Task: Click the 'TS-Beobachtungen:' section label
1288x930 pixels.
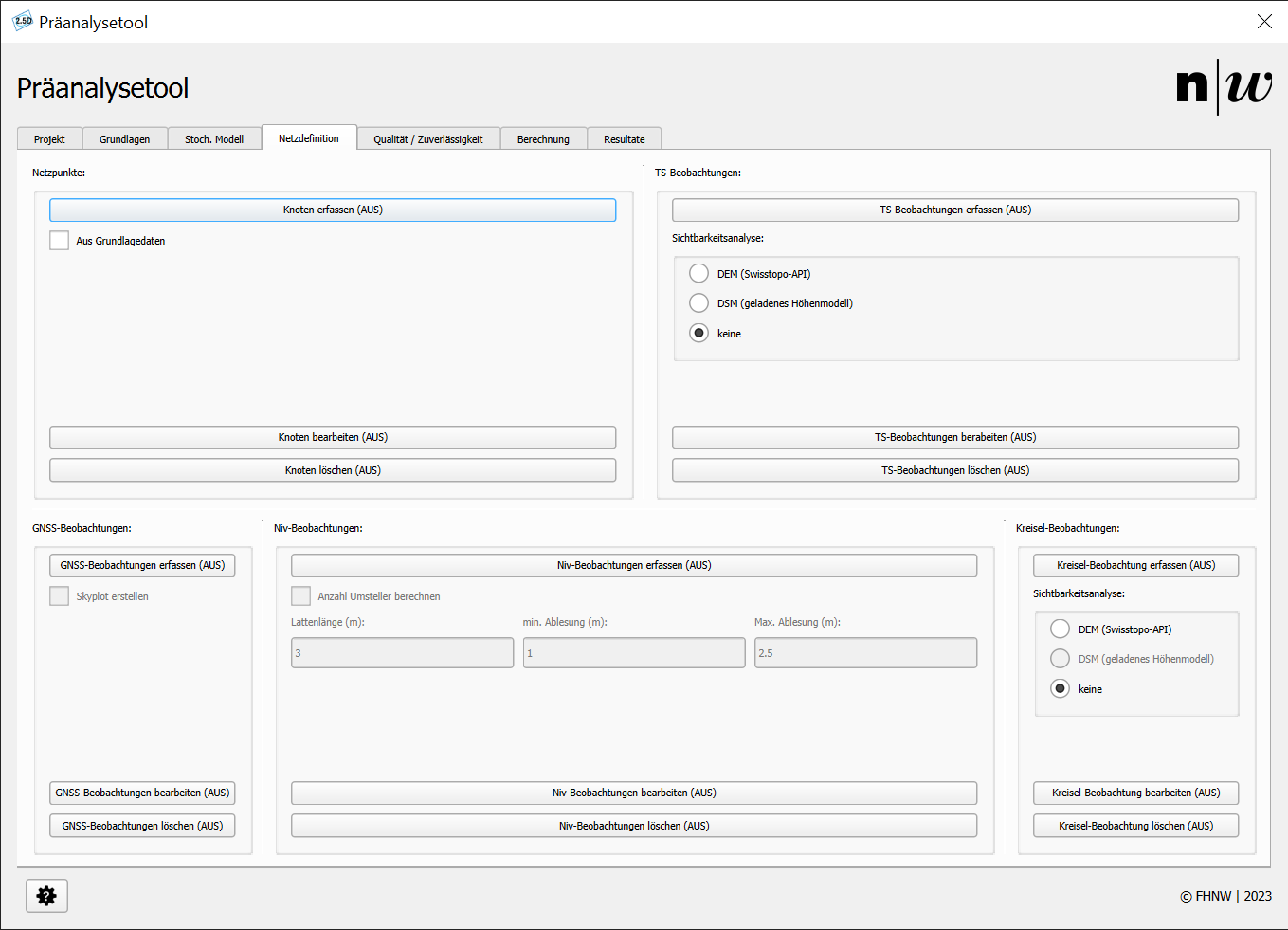Action: [x=698, y=173]
